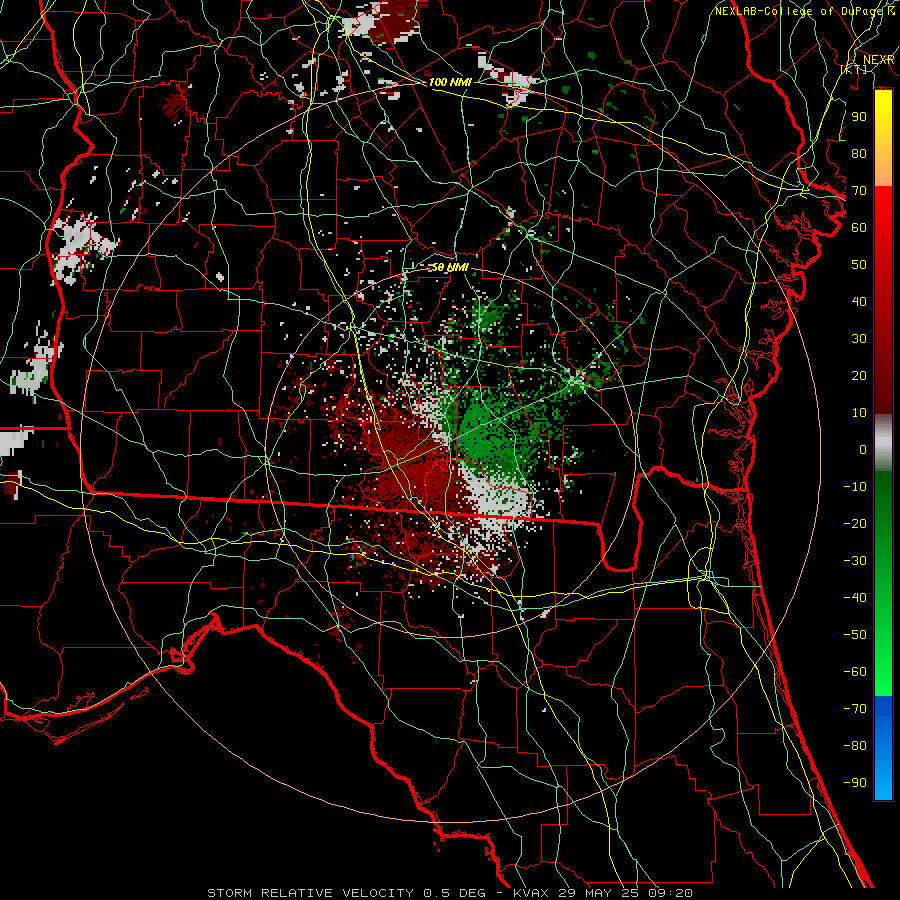Click the "29 MAY 25 09:20" timestamp
Image resolution: width=900 pixels, height=900 pixels.
[626, 893]
